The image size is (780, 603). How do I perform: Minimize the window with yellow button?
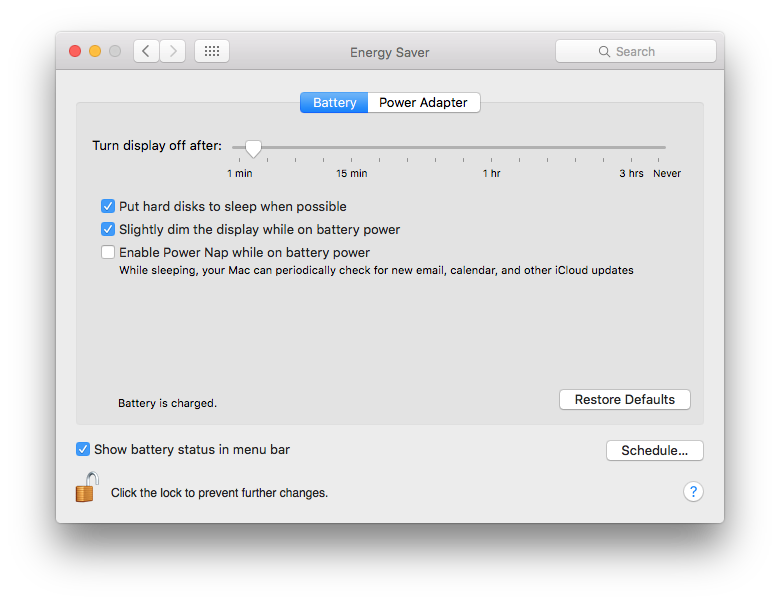tap(95, 51)
